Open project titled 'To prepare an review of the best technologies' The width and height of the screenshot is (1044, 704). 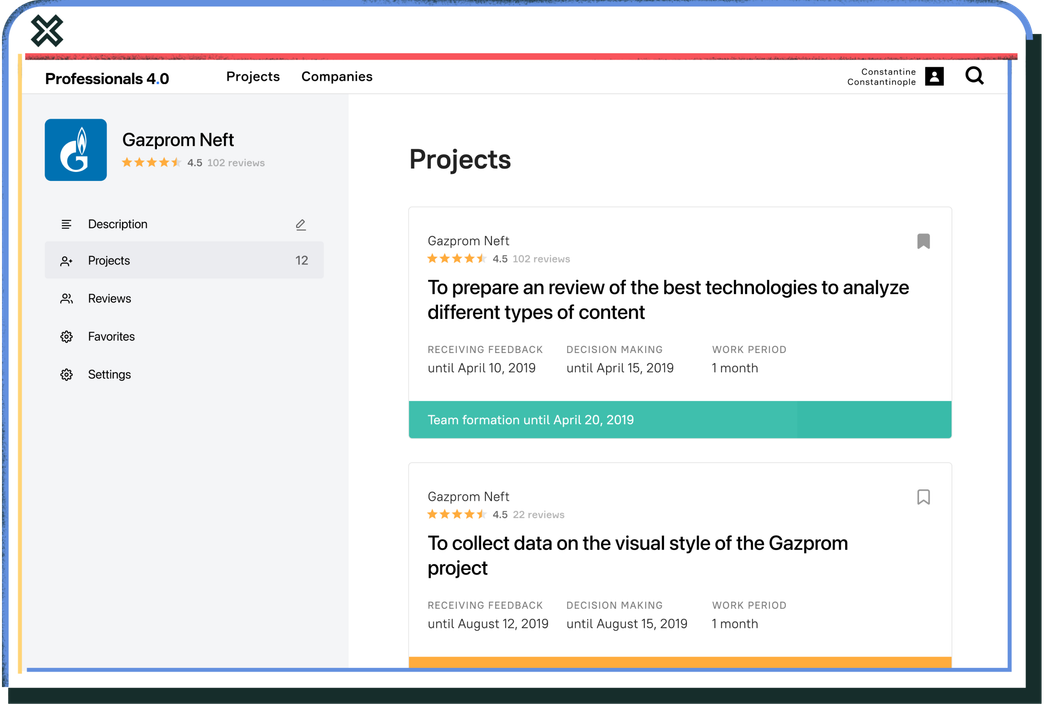point(668,300)
